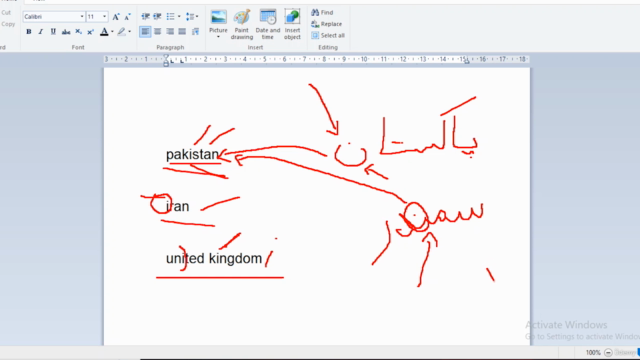Open the text color dropdown arrow
640x360 pixels.
pyautogui.click(x=112, y=32)
